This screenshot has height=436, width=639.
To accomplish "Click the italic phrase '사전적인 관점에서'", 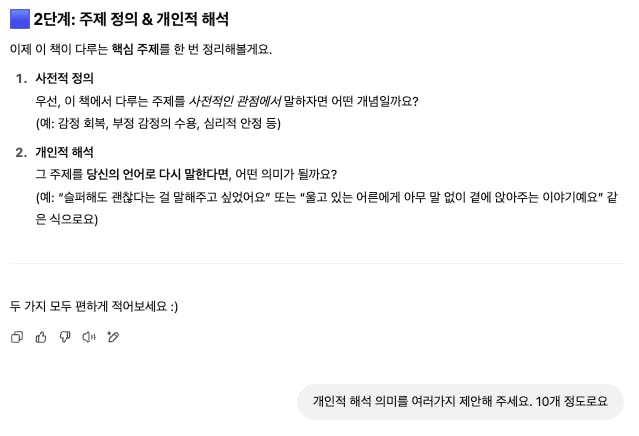I will 235,101.
